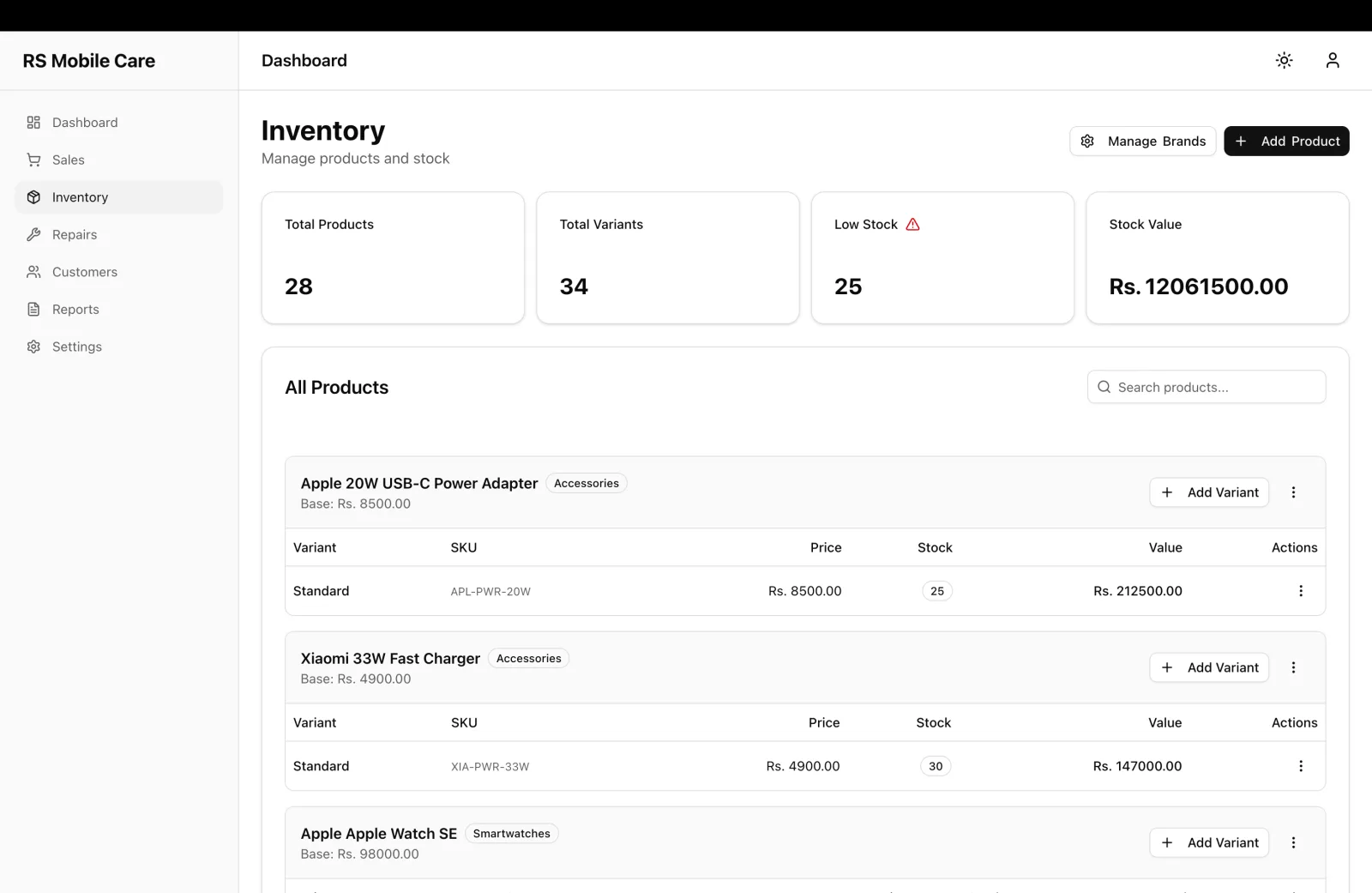The height and width of the screenshot is (893, 1372).
Task: Navigate to Repairs in sidebar
Action: click(x=119, y=234)
